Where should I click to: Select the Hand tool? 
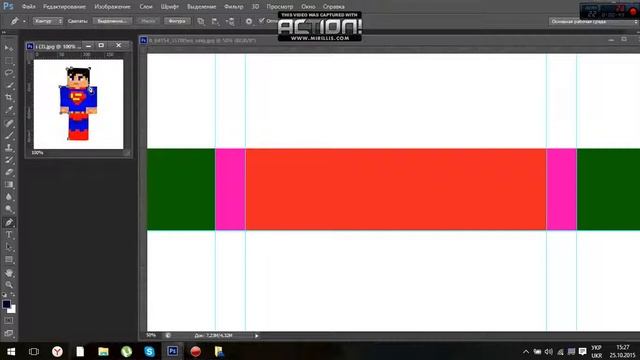point(9,273)
